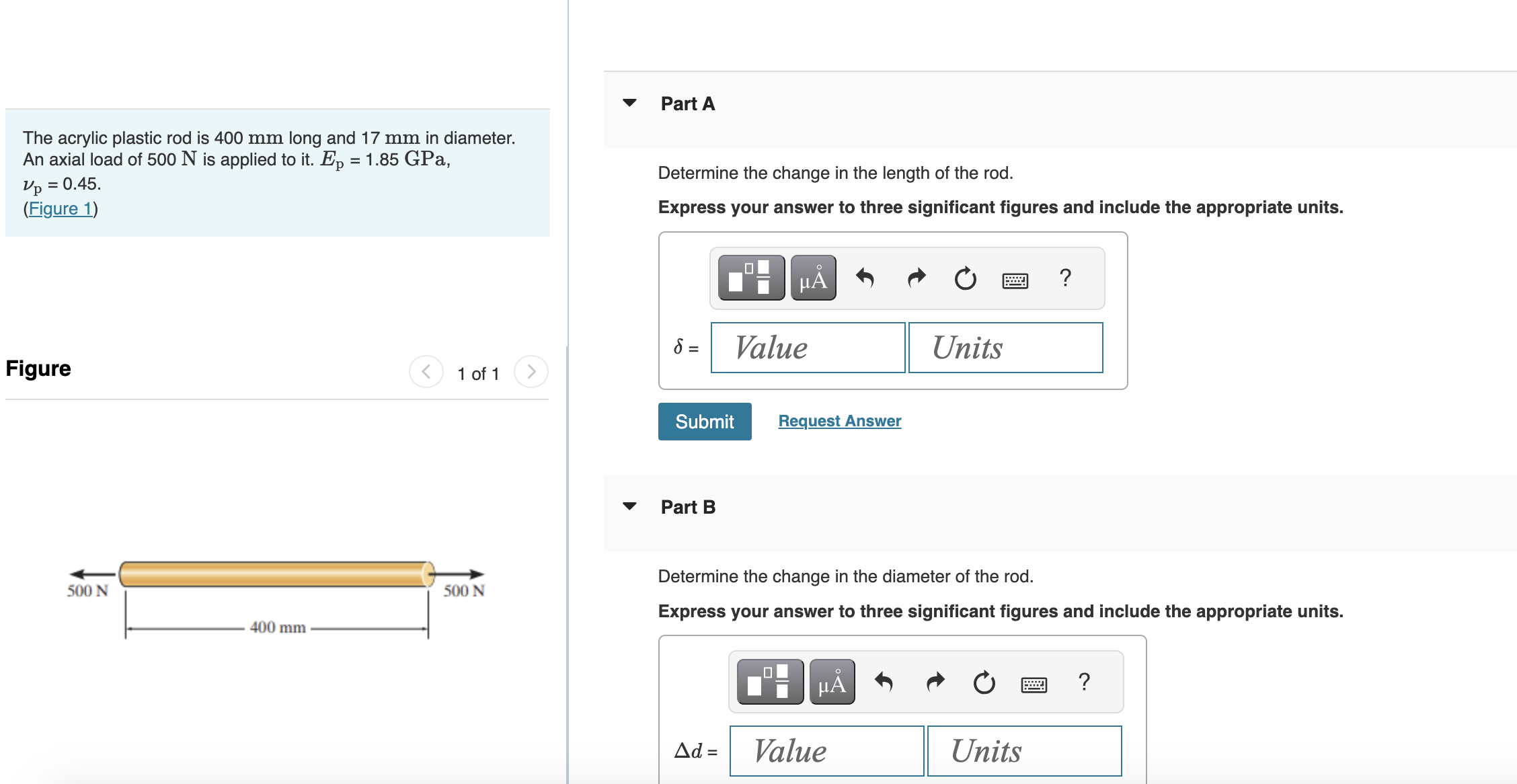Collapse the Part B section
1517x784 pixels.
point(629,506)
